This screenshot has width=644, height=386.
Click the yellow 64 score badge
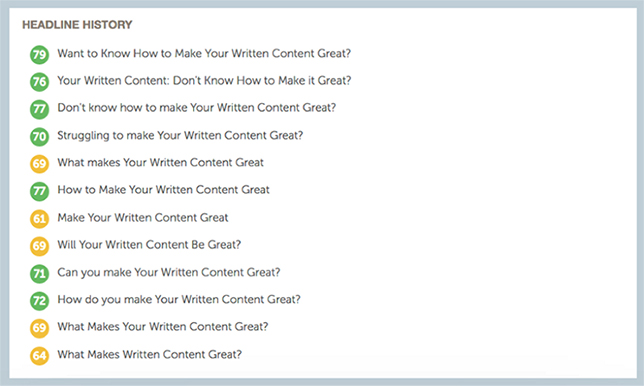coord(39,355)
